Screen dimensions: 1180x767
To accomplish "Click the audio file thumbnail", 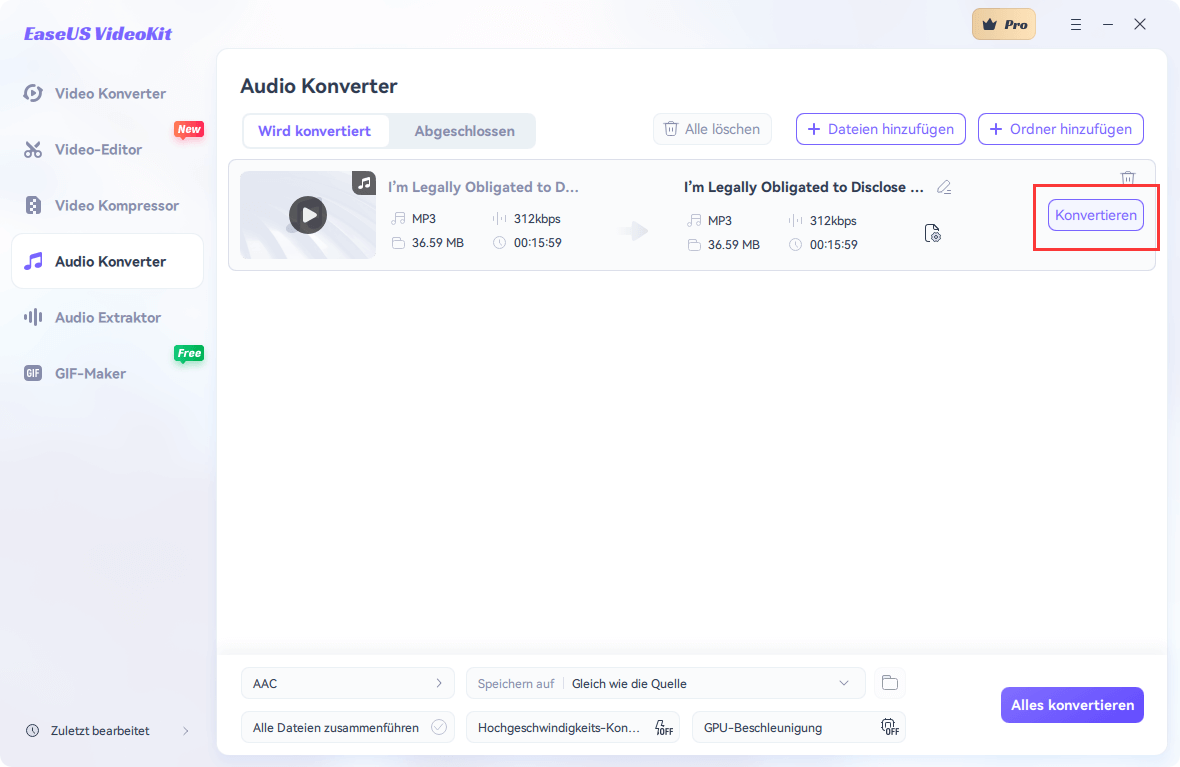I will 308,215.
